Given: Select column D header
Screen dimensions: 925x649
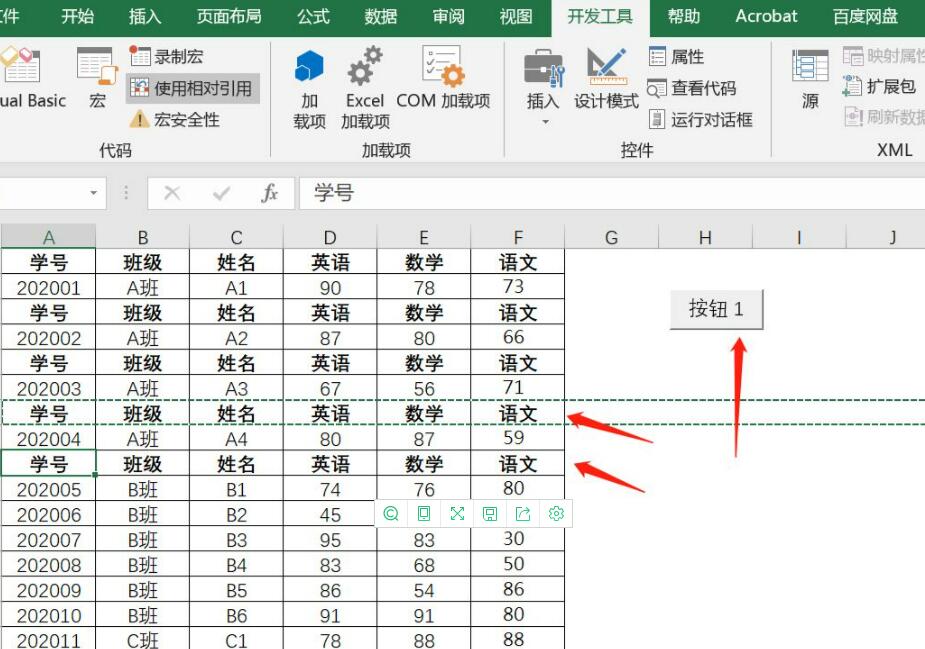Looking at the screenshot, I should point(330,237).
